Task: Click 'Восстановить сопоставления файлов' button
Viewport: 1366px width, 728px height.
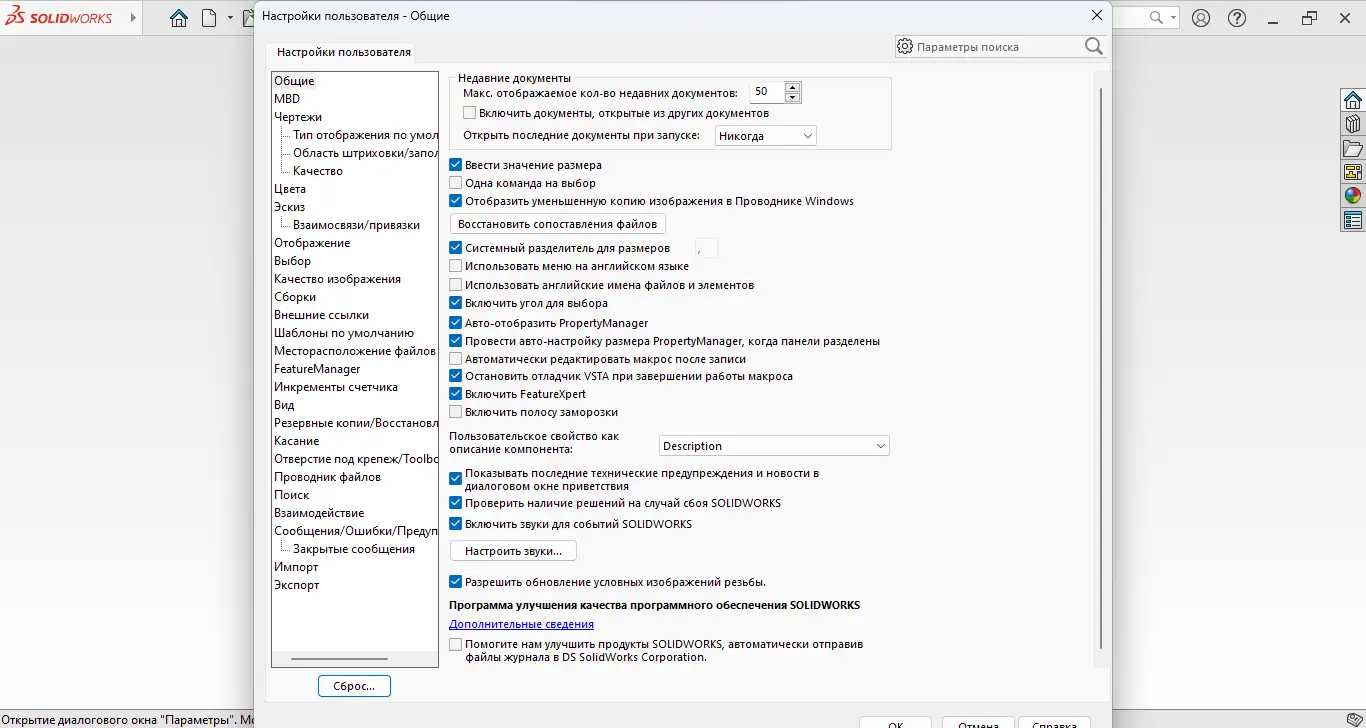Action: [558, 224]
